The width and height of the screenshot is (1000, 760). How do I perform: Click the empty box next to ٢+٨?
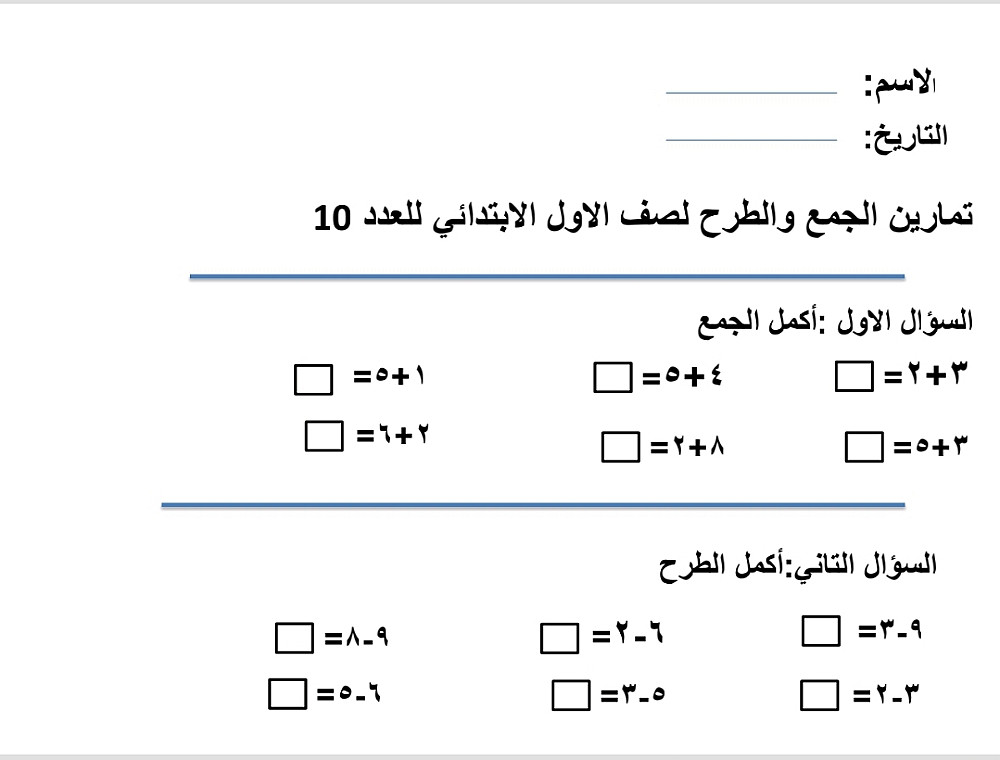point(621,447)
